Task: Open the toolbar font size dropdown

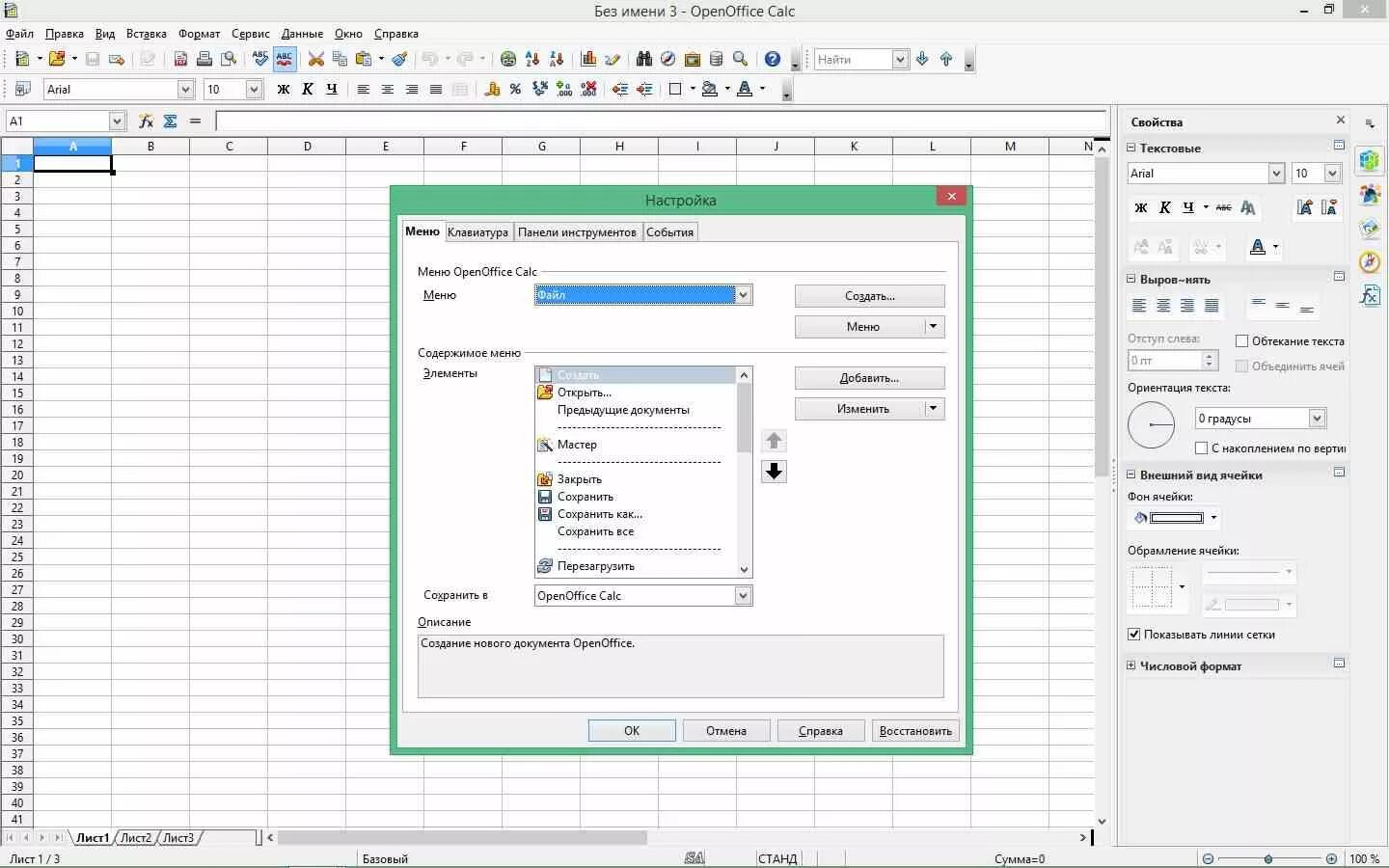Action: (x=254, y=89)
